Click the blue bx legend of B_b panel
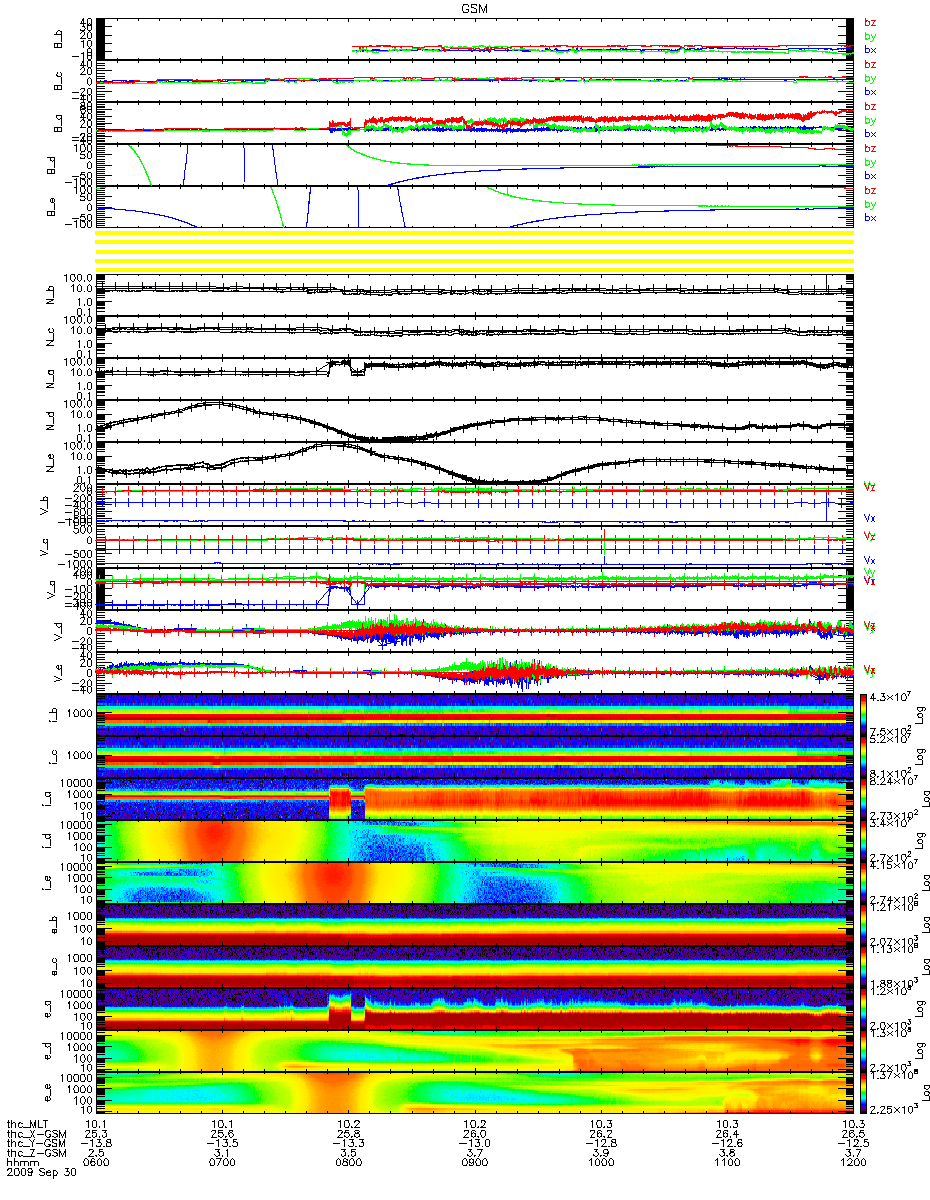Viewport: 930px width, 1200px height. click(x=870, y=49)
